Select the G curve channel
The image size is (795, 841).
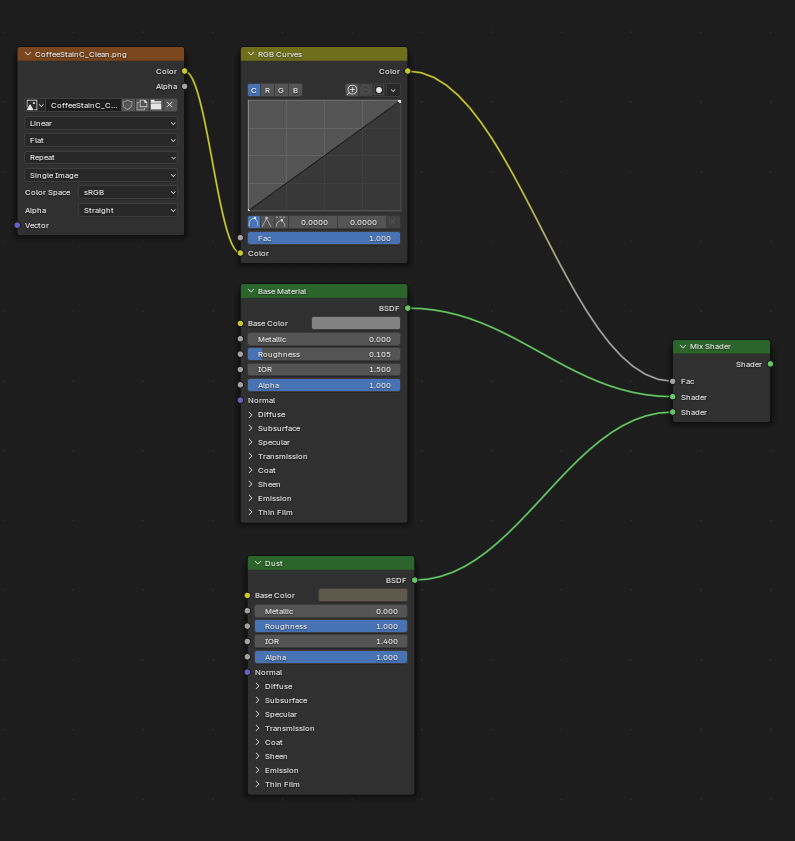tap(281, 90)
